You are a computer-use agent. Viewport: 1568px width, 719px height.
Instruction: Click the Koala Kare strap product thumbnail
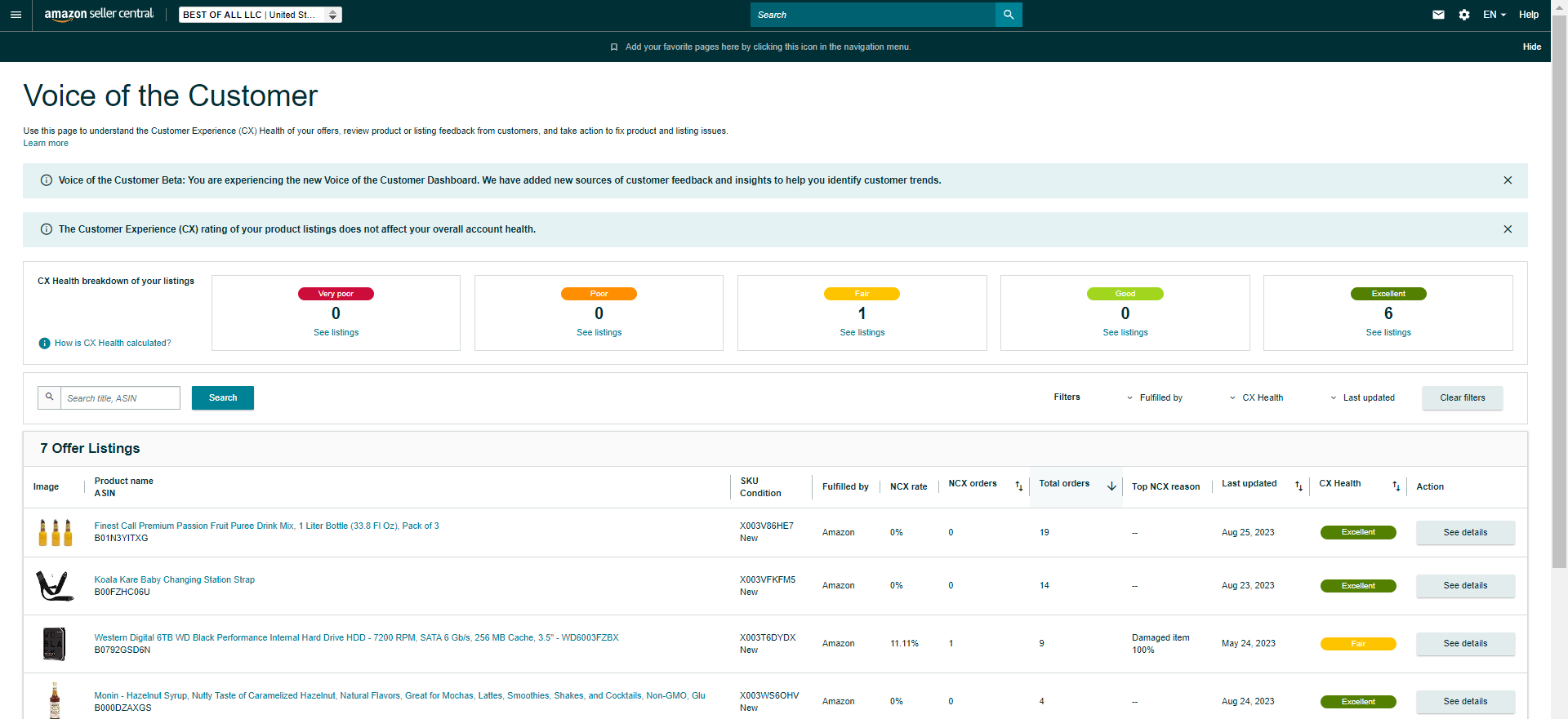[x=55, y=586]
